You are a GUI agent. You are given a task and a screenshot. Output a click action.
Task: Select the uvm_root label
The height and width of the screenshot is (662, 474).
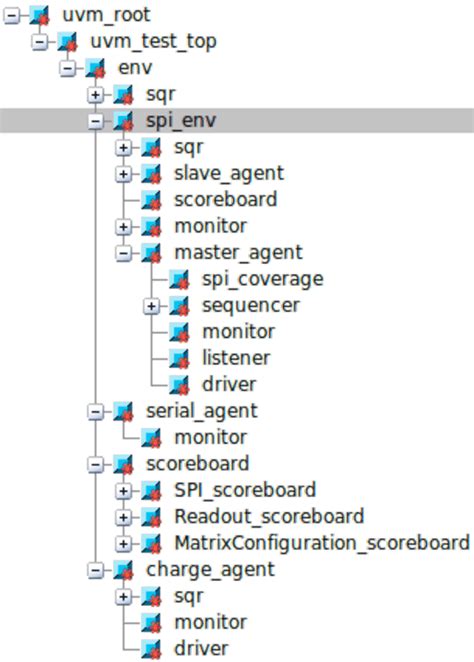(106, 16)
